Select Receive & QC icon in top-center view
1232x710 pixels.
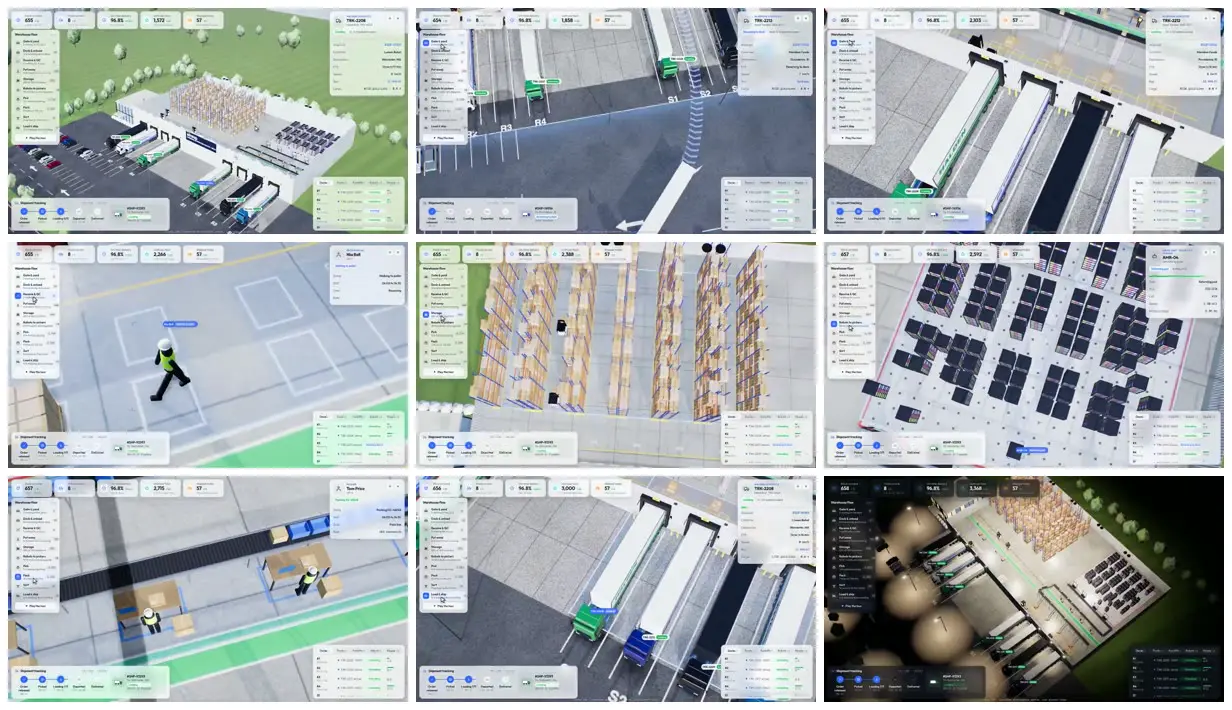pos(426,61)
